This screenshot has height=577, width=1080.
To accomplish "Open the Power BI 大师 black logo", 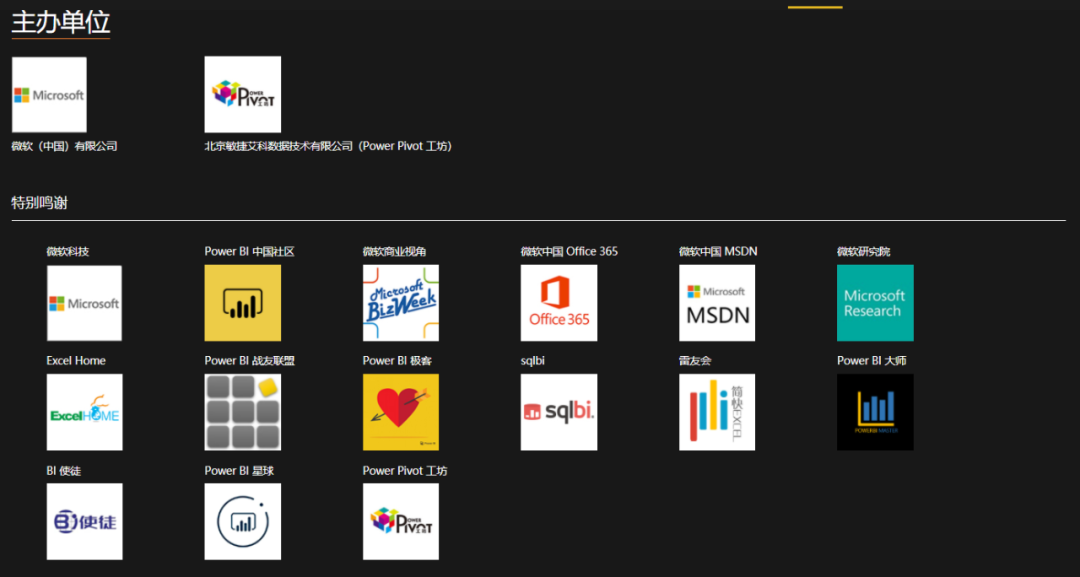I will 875,412.
